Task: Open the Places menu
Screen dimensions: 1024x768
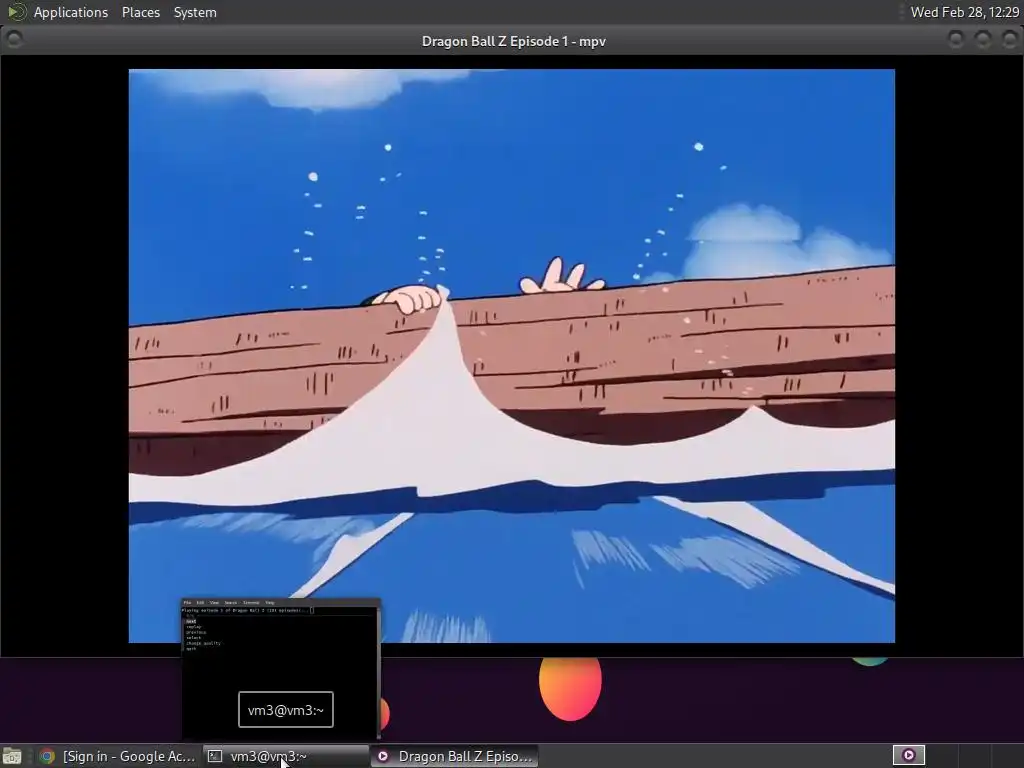Action: coord(141,12)
